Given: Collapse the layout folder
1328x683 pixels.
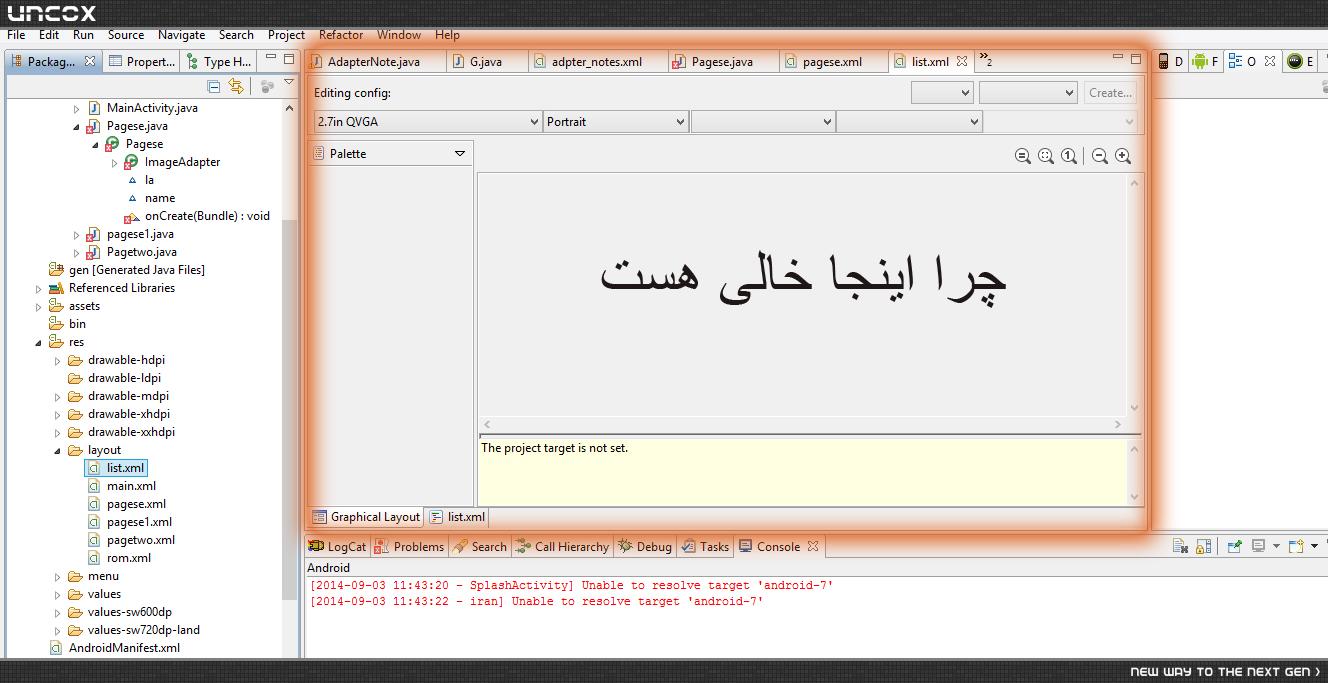Looking at the screenshot, I should 58,450.
